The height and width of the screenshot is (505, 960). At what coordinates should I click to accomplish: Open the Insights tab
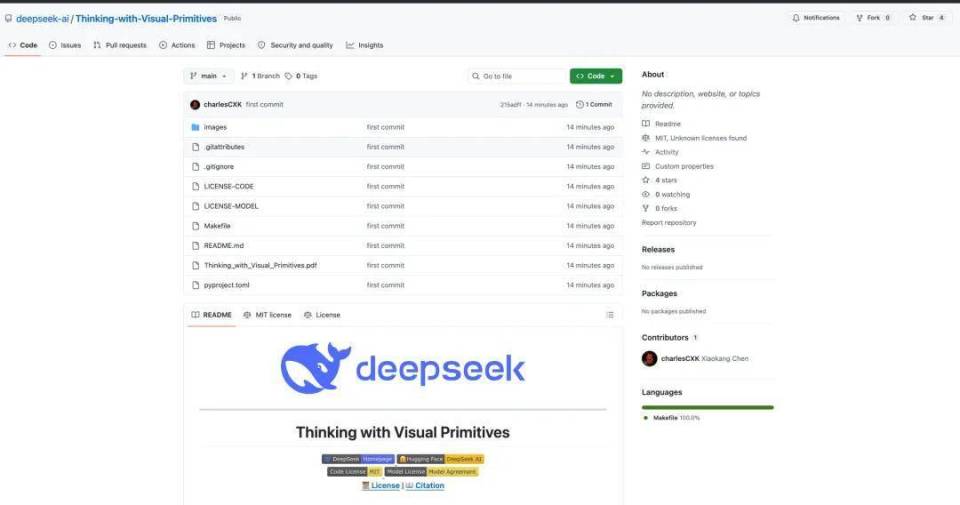tap(364, 45)
